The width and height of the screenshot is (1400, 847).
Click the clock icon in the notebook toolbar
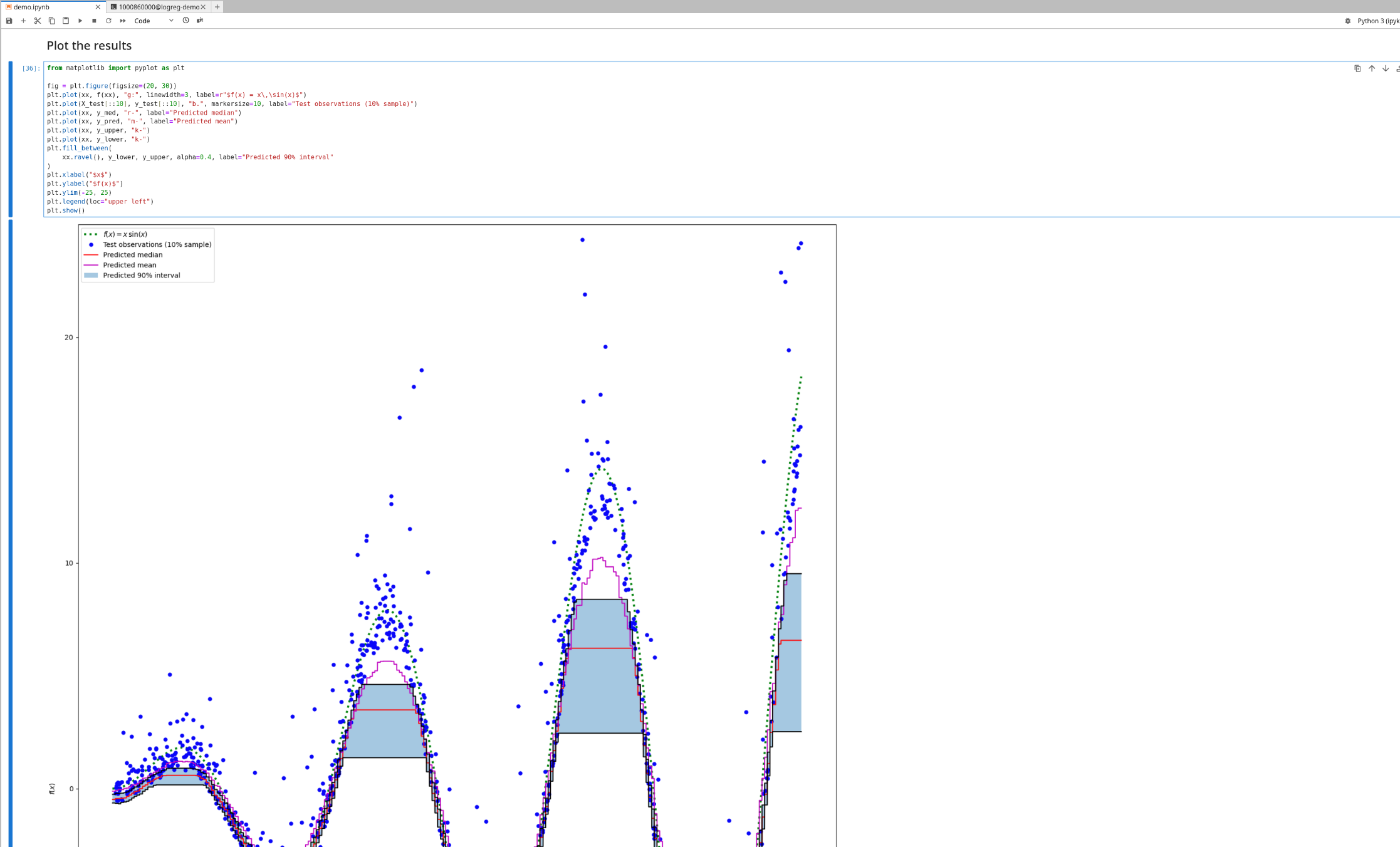[x=186, y=21]
